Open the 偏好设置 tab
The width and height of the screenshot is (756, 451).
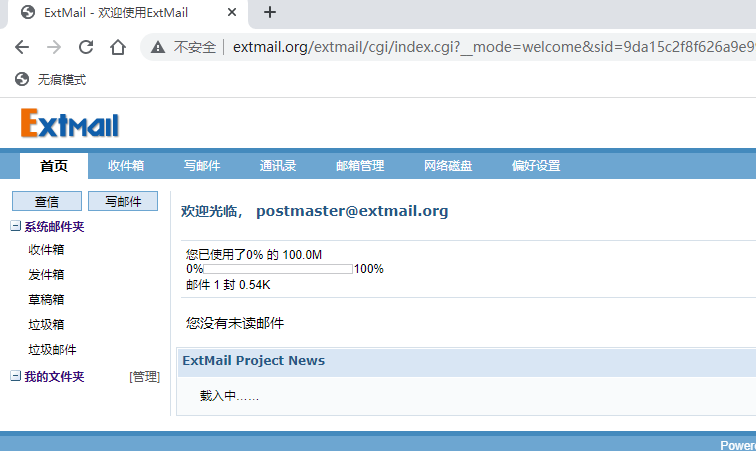click(x=536, y=166)
